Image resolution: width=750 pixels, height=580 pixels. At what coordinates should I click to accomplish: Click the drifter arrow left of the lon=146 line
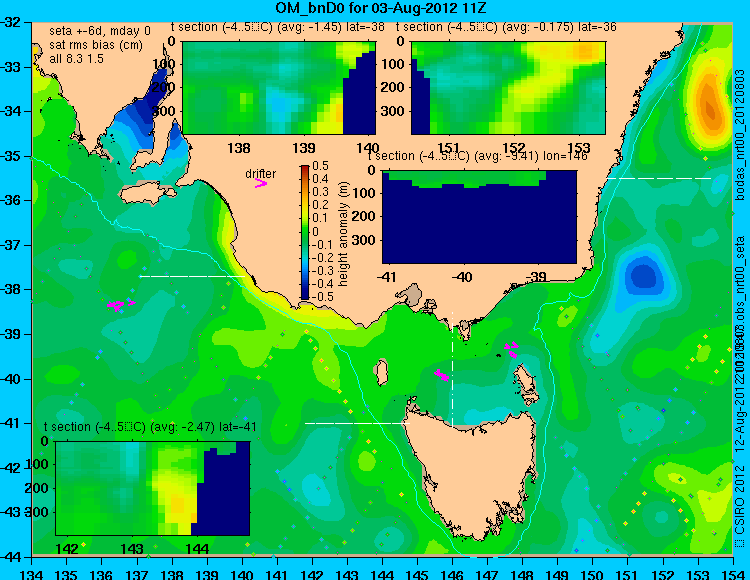pos(441,375)
